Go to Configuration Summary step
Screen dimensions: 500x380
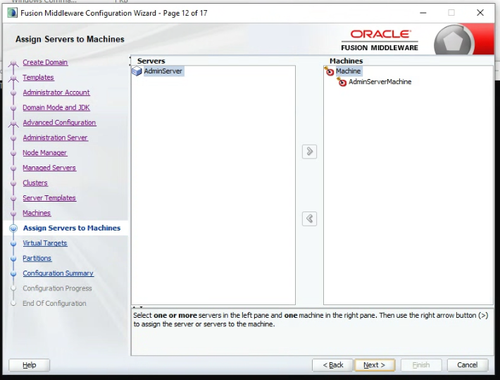pyautogui.click(x=58, y=273)
